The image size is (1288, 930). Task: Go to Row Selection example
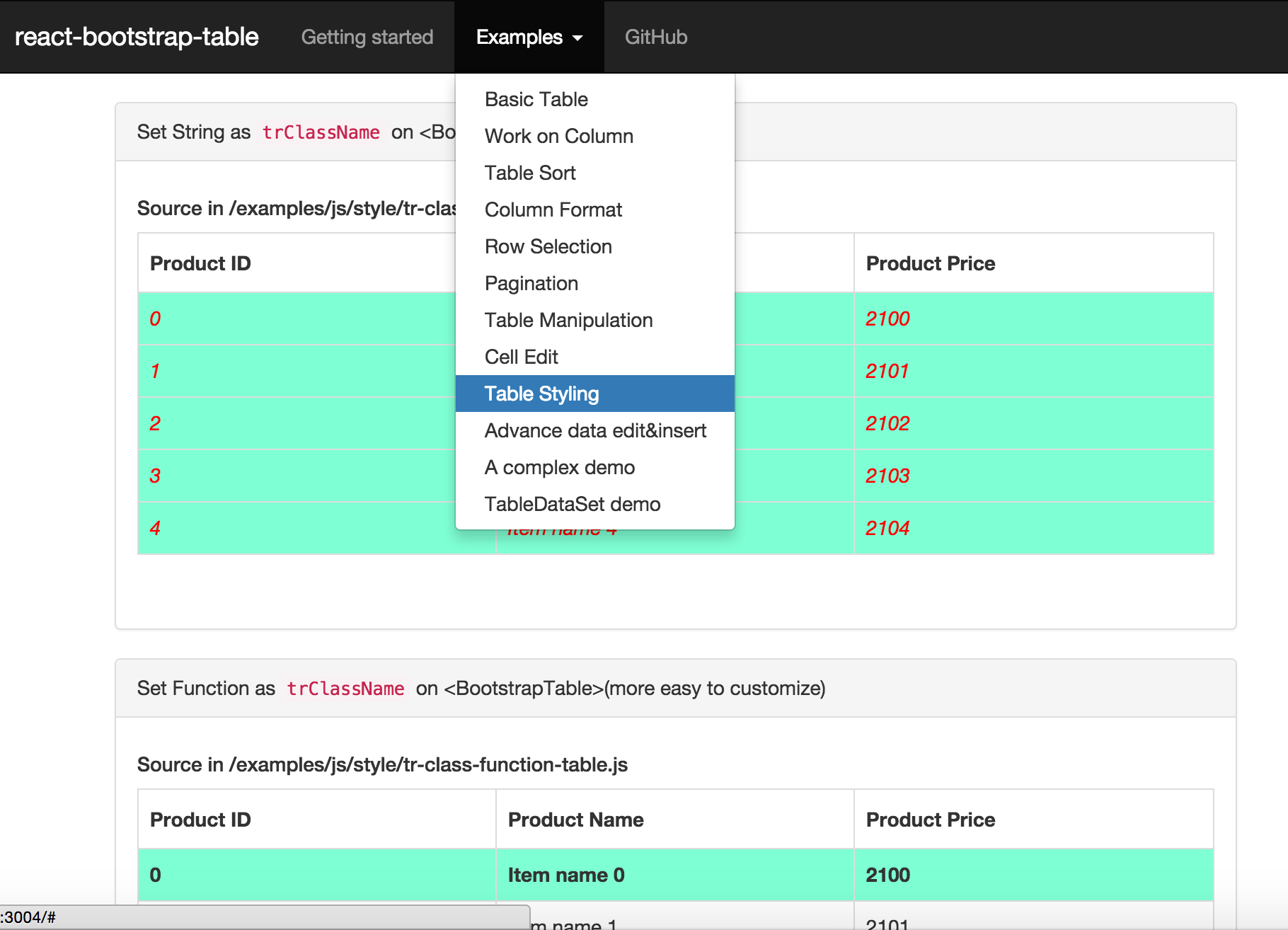pos(548,246)
